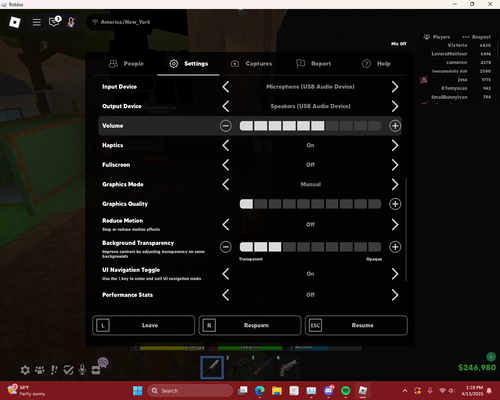Screen dimensions: 500x400
Task: Increase Background Transparency with the plus button
Action: tap(395, 247)
